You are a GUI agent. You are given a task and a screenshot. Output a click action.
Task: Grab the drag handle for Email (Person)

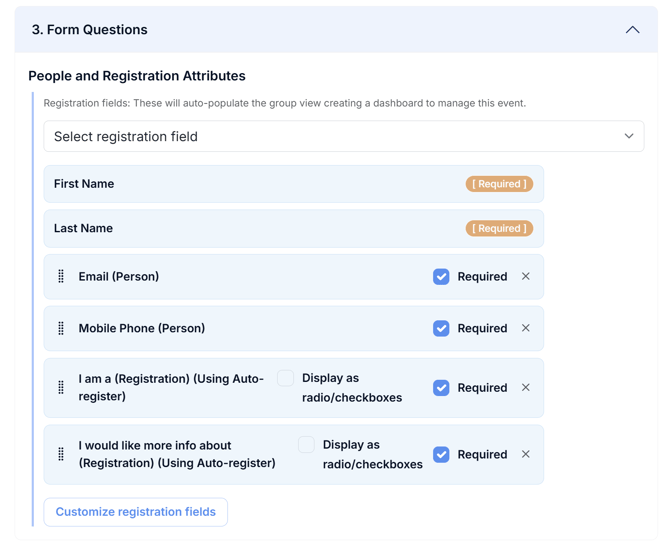pos(61,276)
